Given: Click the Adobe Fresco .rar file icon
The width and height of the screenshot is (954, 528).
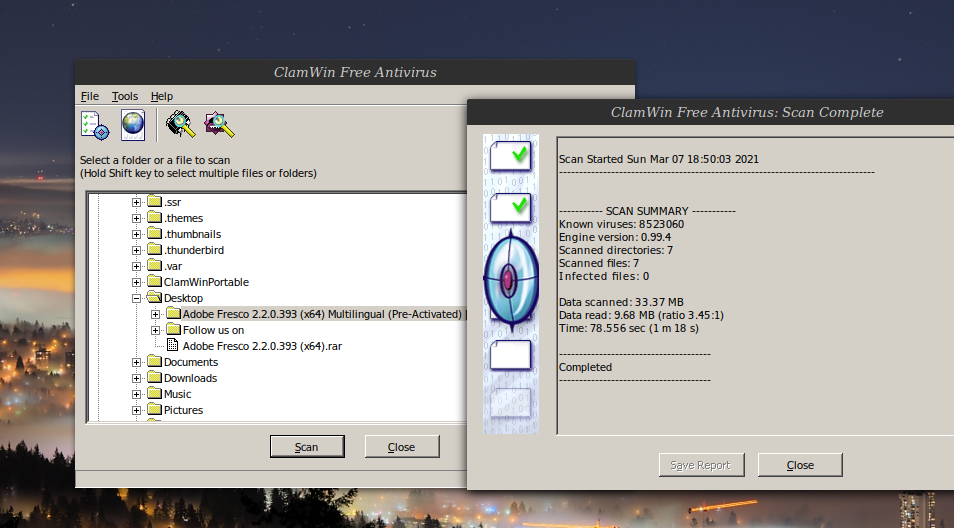Looking at the screenshot, I should coord(173,346).
